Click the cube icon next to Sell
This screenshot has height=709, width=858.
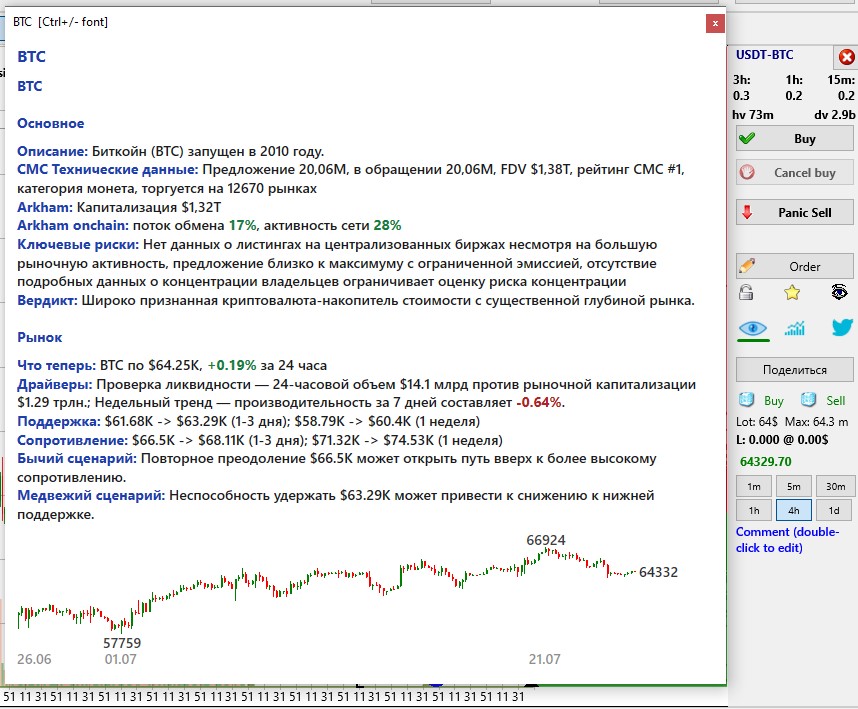808,400
